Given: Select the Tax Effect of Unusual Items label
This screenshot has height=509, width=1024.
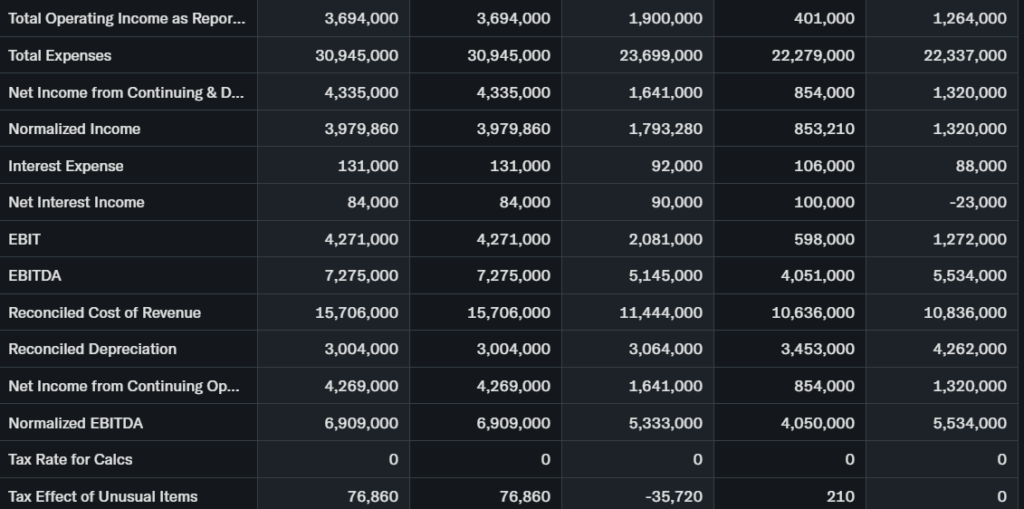Looking at the screenshot, I should tap(103, 497).
